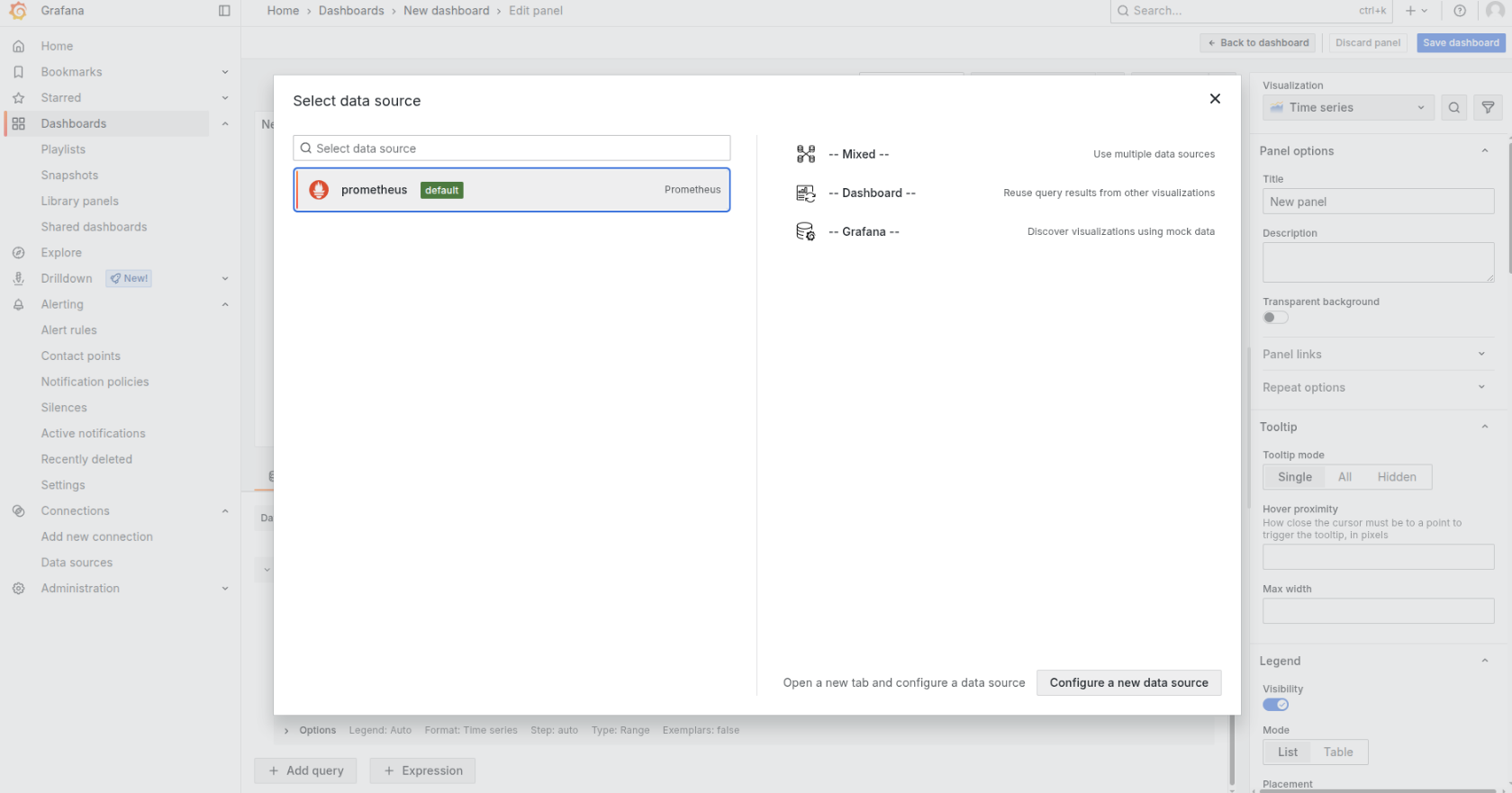Screen dimensions: 1512x793
Task: Open the help question mark icon
Action: tap(1460, 11)
